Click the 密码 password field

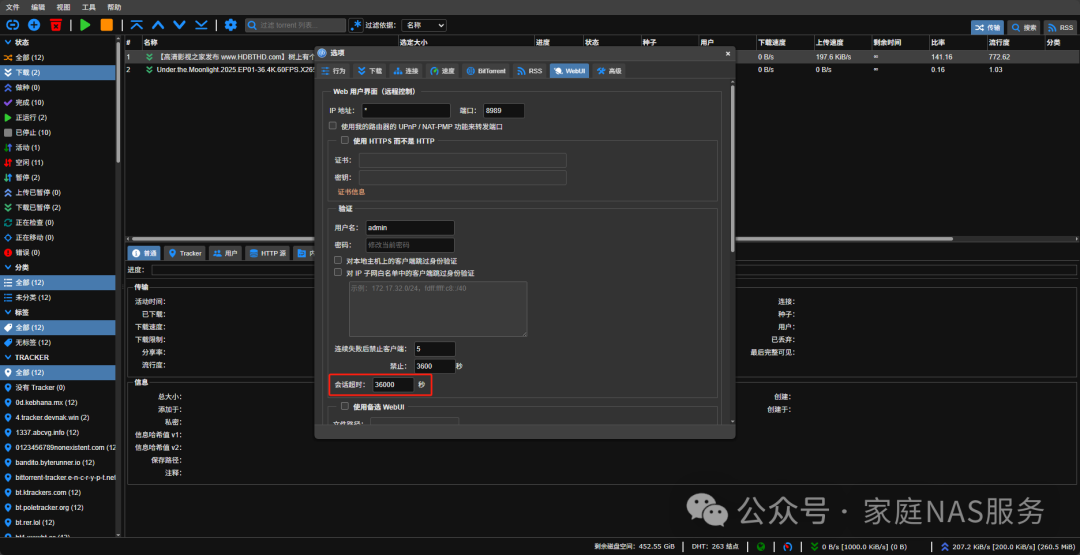click(410, 244)
